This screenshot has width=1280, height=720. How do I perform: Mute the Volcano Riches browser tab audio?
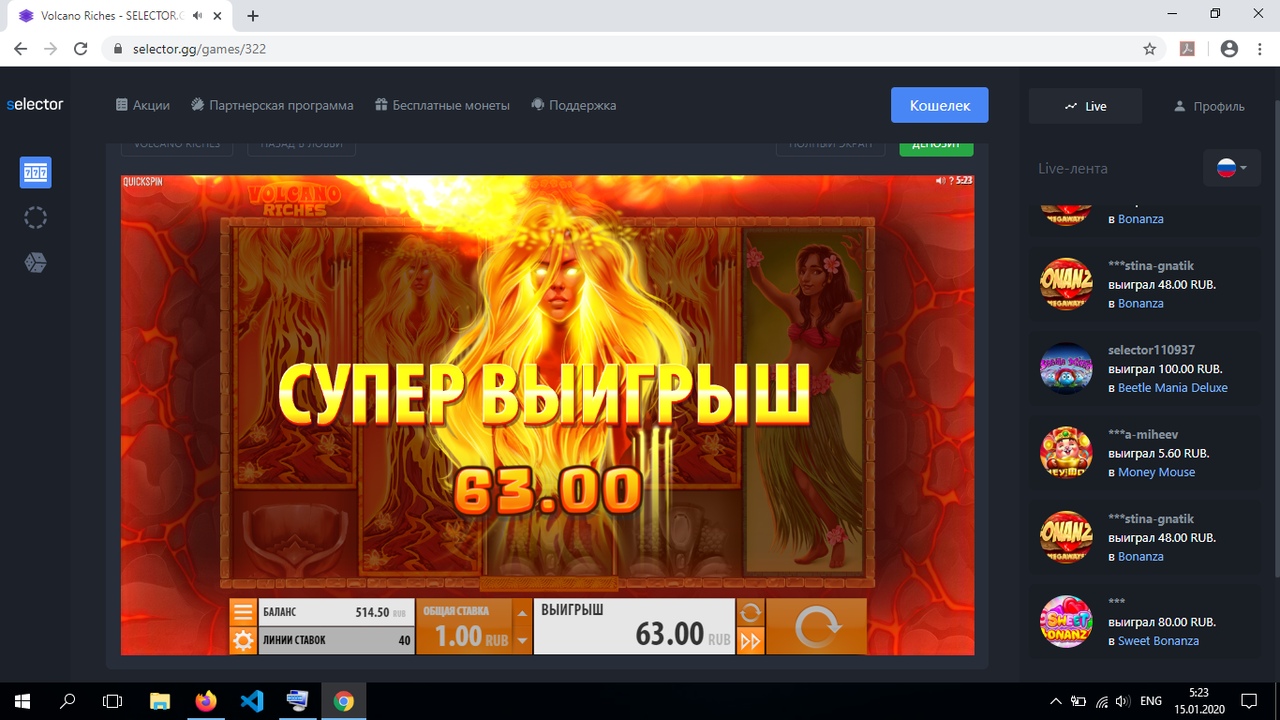198,16
